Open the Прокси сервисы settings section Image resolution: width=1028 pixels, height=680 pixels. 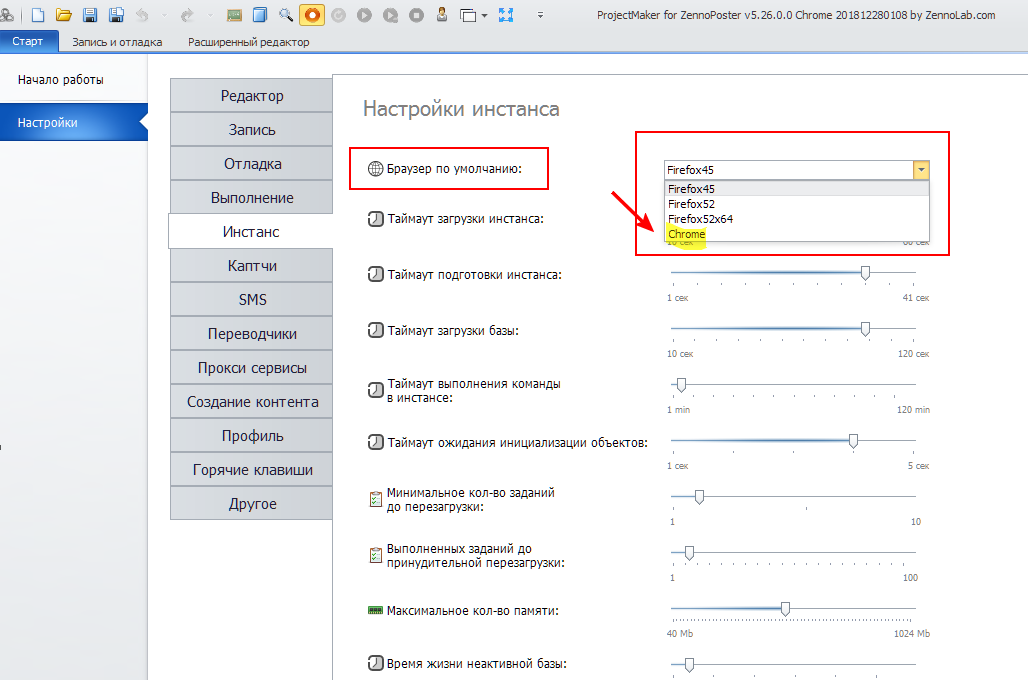coord(252,368)
